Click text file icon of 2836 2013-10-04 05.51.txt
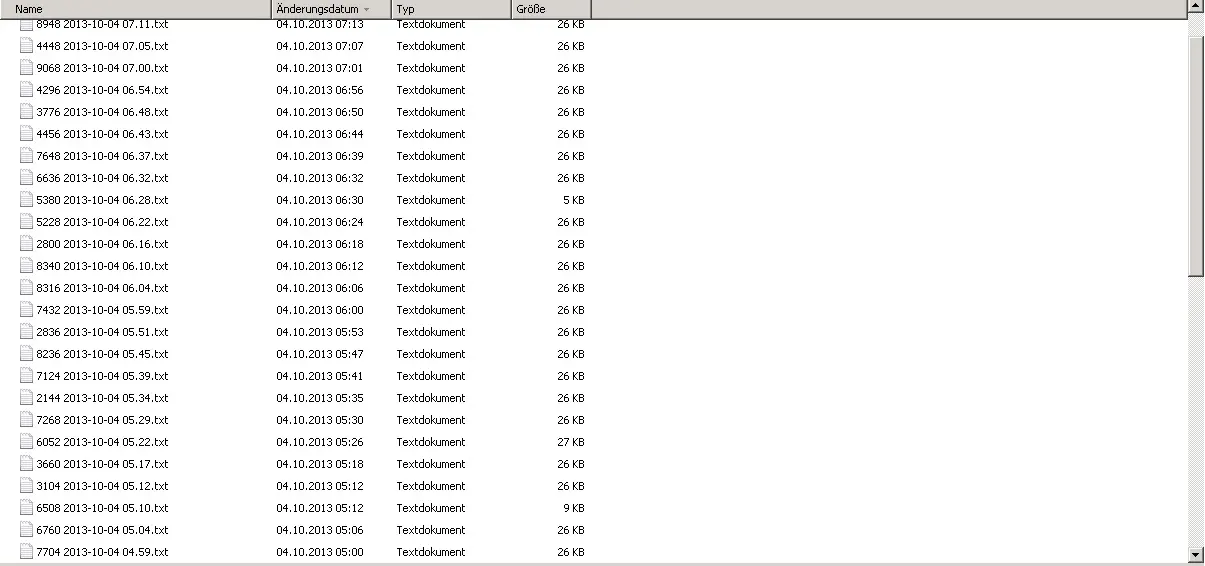1205x566 pixels. point(27,332)
